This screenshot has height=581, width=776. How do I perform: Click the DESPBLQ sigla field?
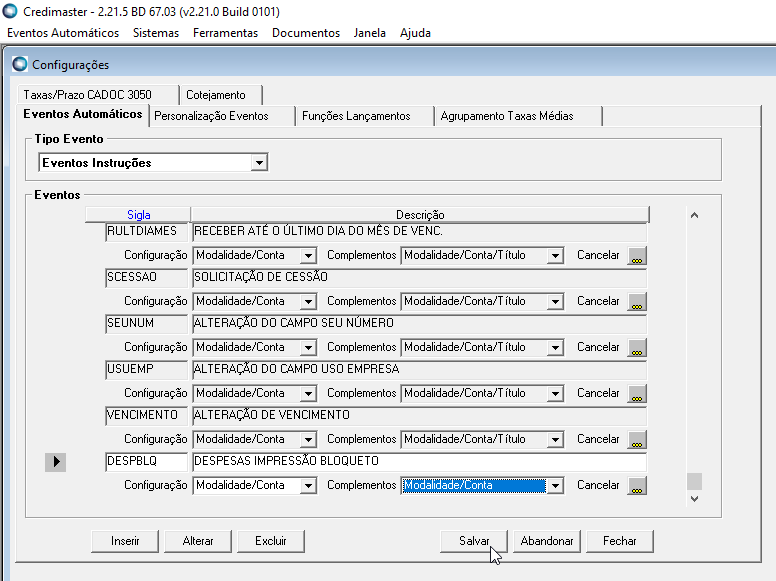[x=146, y=461]
